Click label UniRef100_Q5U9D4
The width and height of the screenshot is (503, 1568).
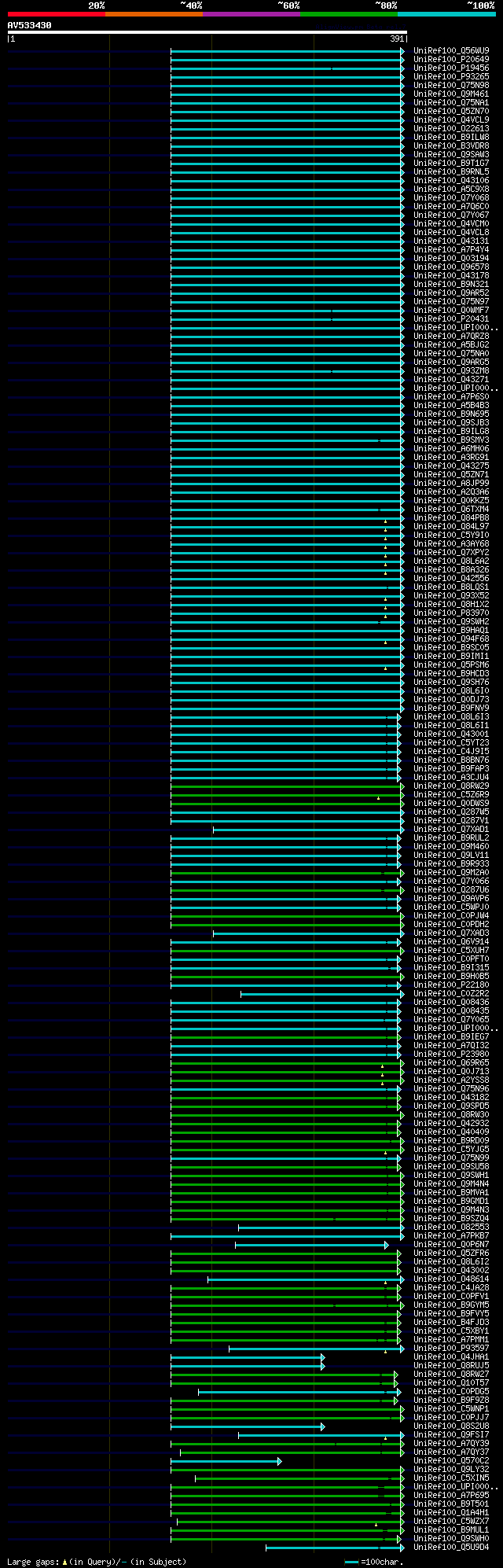(x=451, y=1547)
